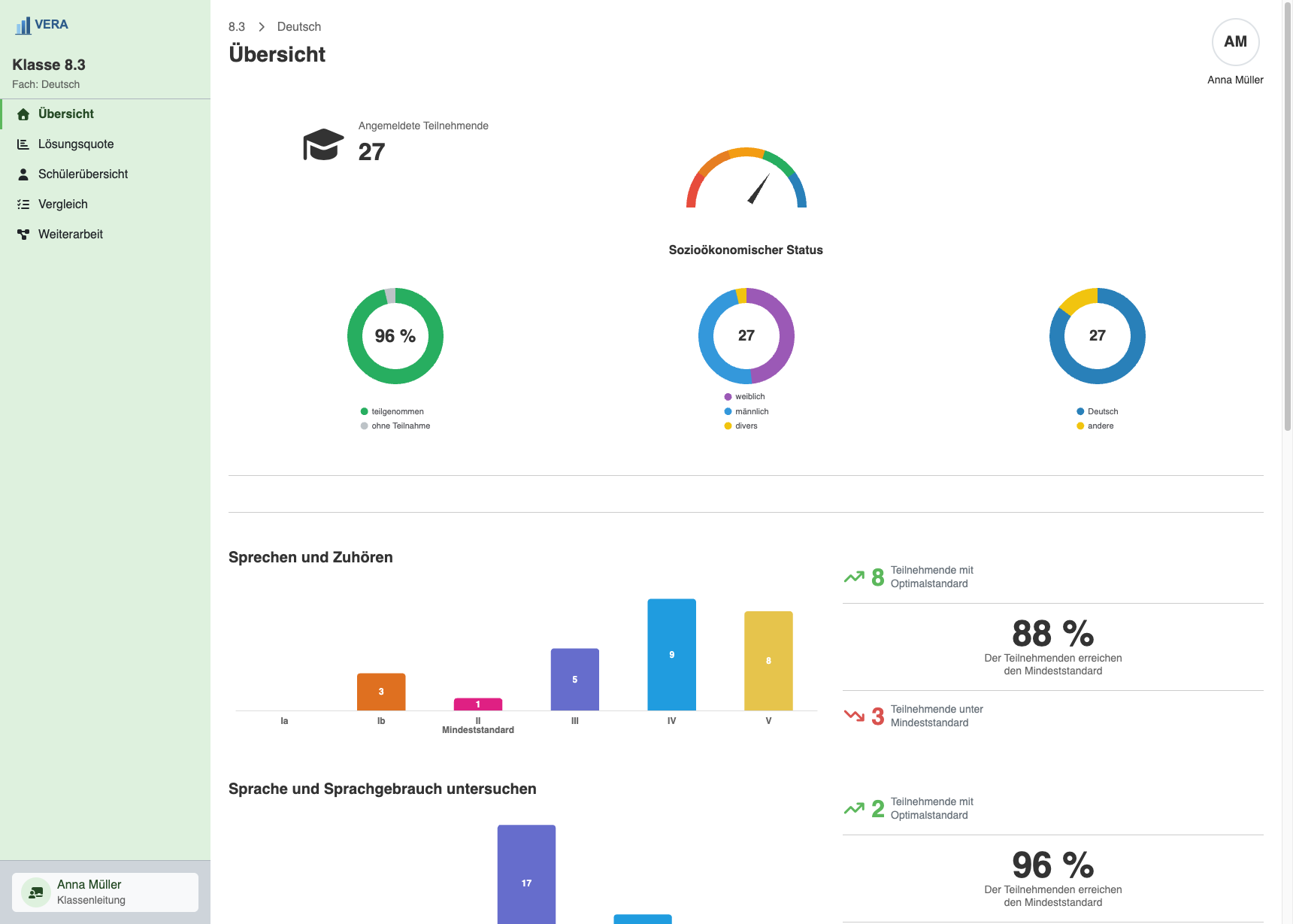Click the page vertical scrollbar

(1288, 218)
